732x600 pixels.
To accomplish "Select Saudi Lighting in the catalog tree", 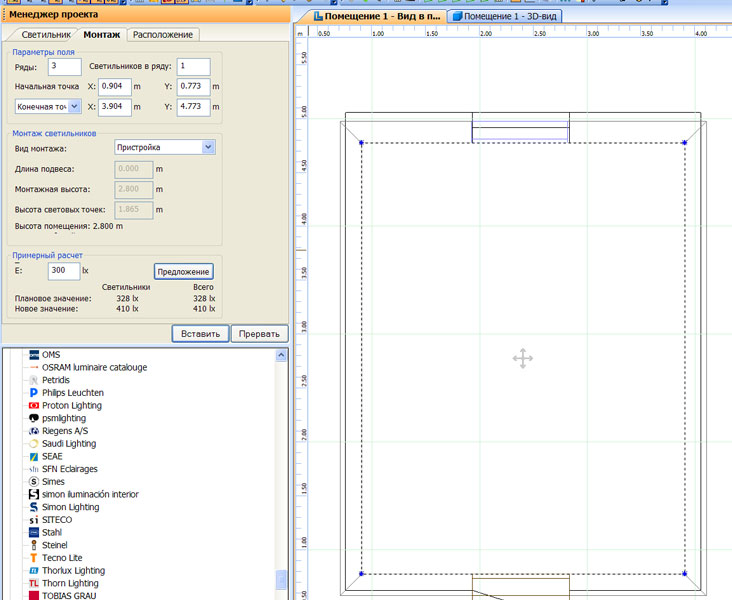I will coord(69,444).
